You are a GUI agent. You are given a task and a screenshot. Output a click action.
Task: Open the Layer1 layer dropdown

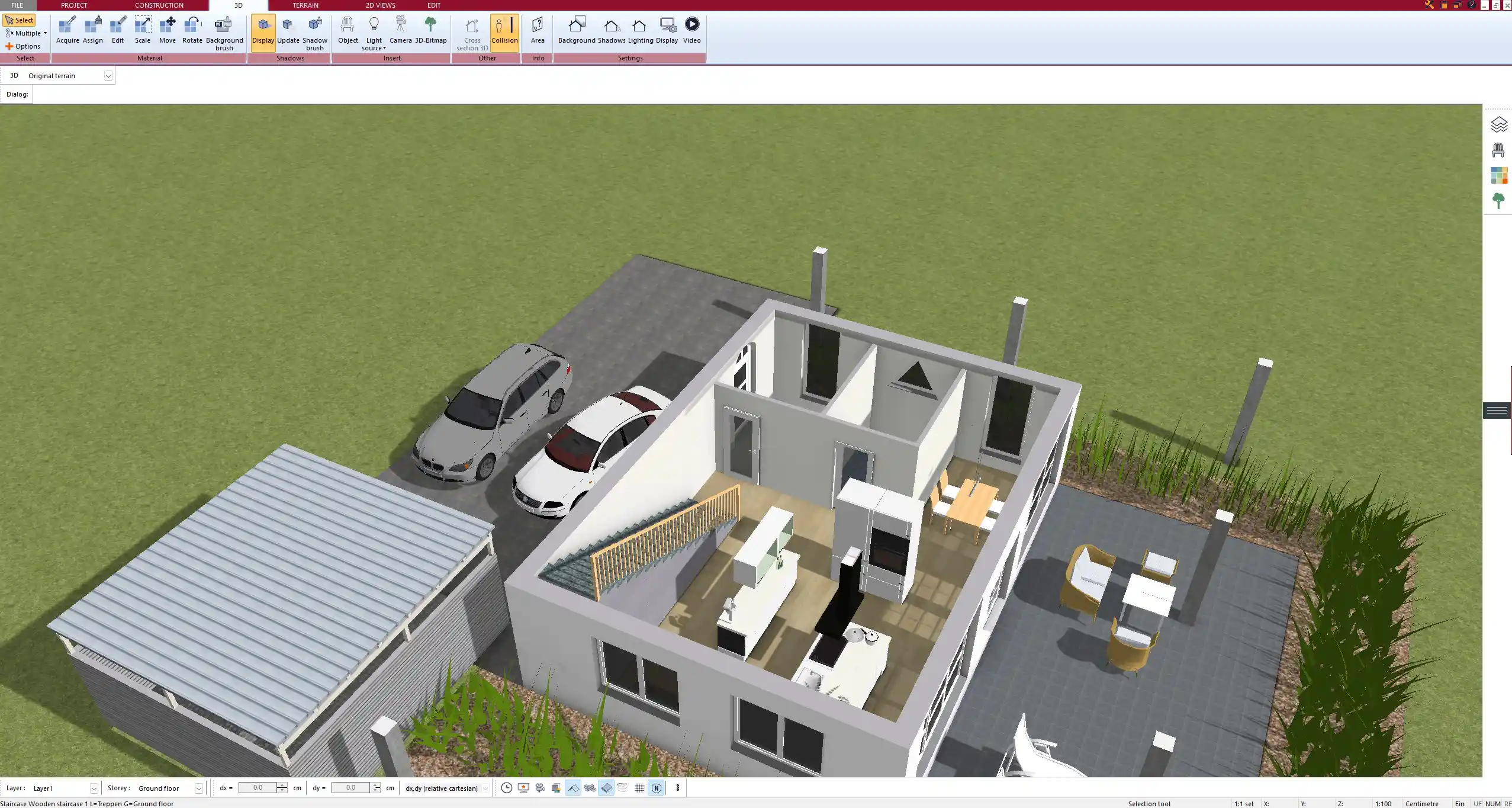click(94, 788)
